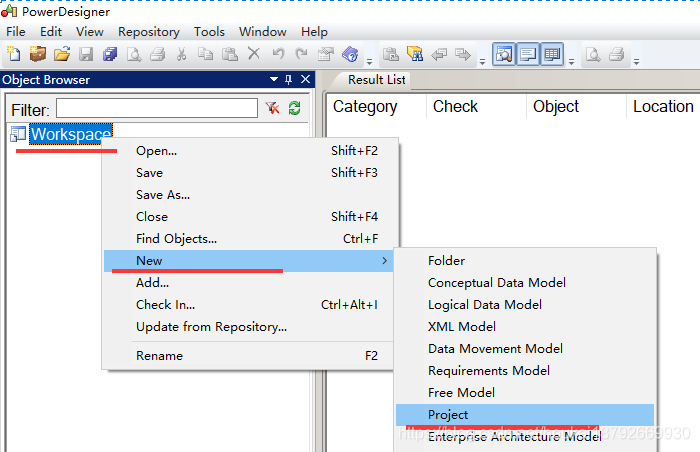The width and height of the screenshot is (700, 452).
Task: Click the Paste as Shortcut icon
Action: [x=391, y=54]
